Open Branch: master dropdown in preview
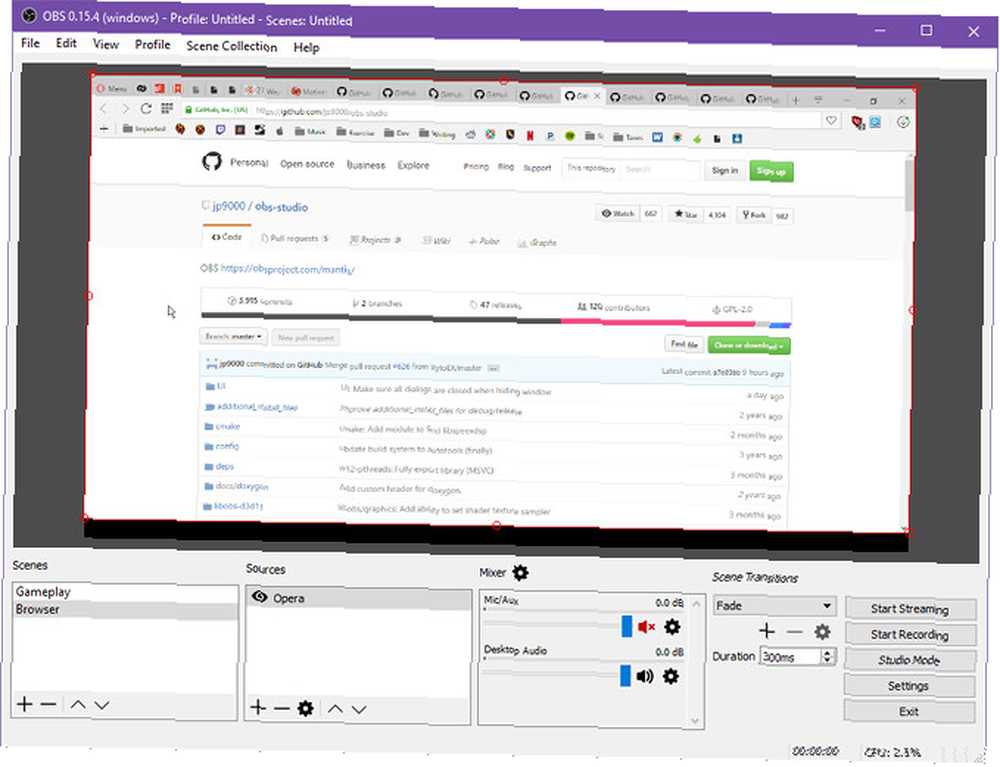1000x767 pixels. [x=233, y=336]
